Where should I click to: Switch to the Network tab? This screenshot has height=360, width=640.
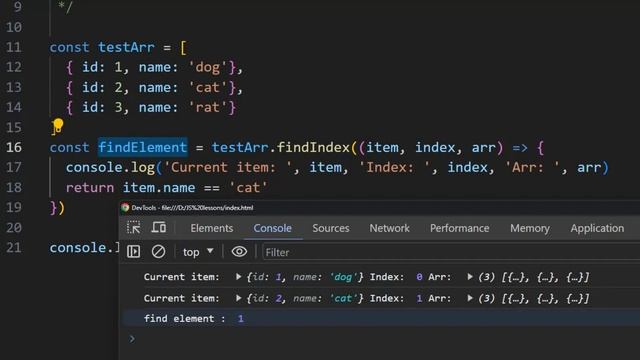389,228
